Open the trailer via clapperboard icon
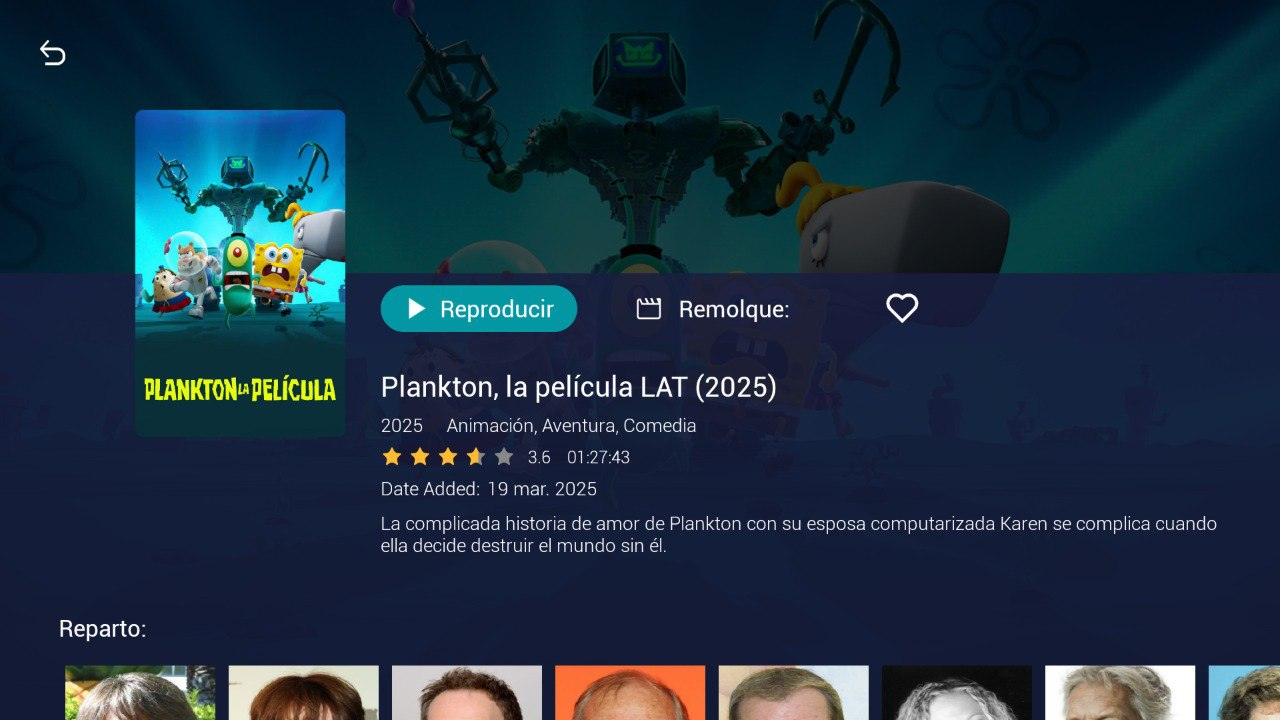The width and height of the screenshot is (1280, 720). [649, 309]
